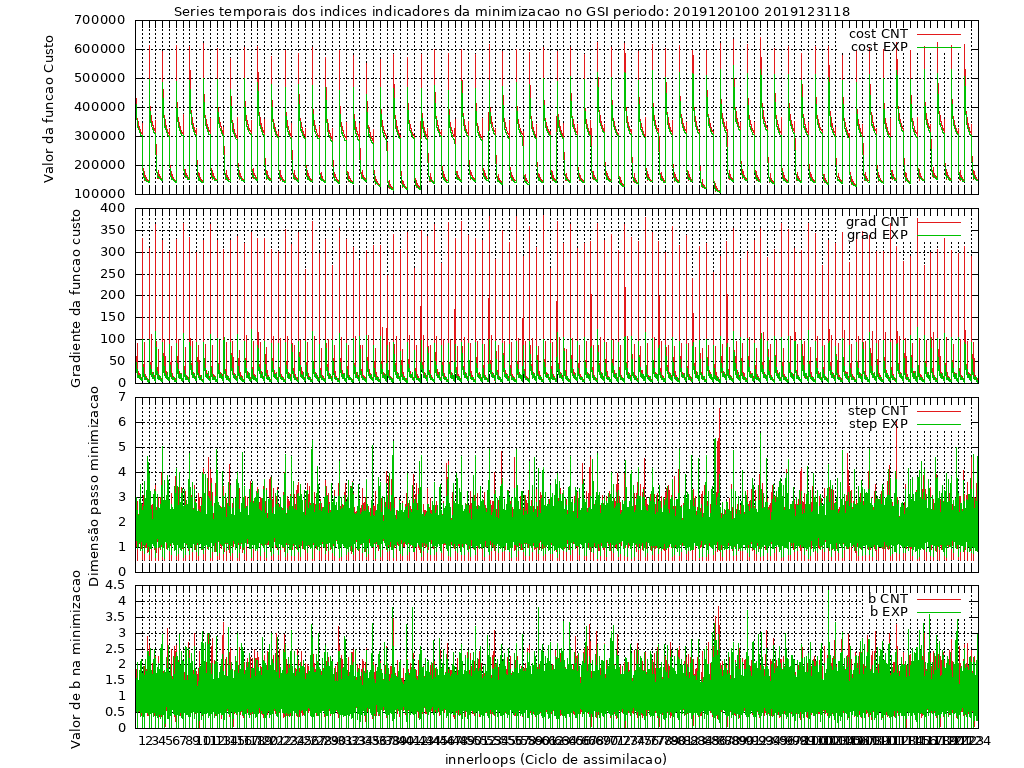This screenshot has height=768, width=1024.
Task: Click the 0.5 tick on b-value axis
Action: 116,712
